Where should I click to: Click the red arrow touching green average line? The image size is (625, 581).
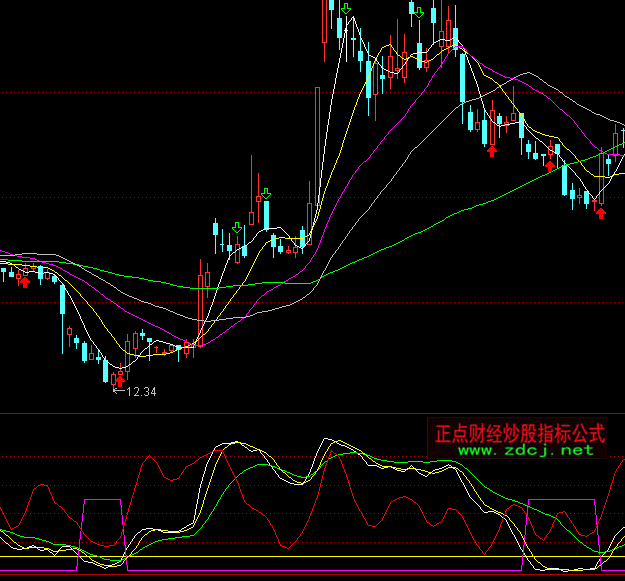click(x=550, y=165)
